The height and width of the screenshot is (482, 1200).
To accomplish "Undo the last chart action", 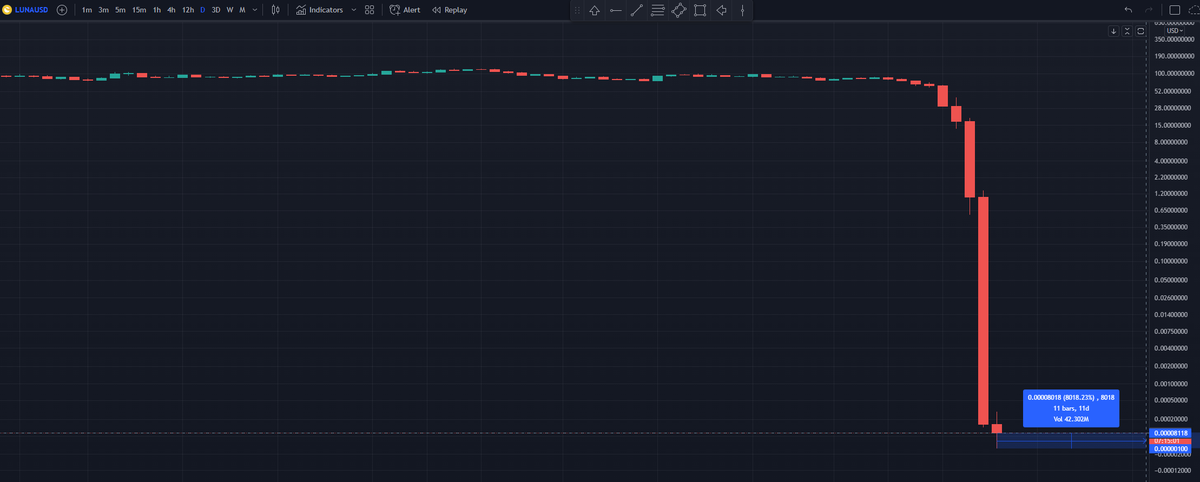I will coord(1129,10).
